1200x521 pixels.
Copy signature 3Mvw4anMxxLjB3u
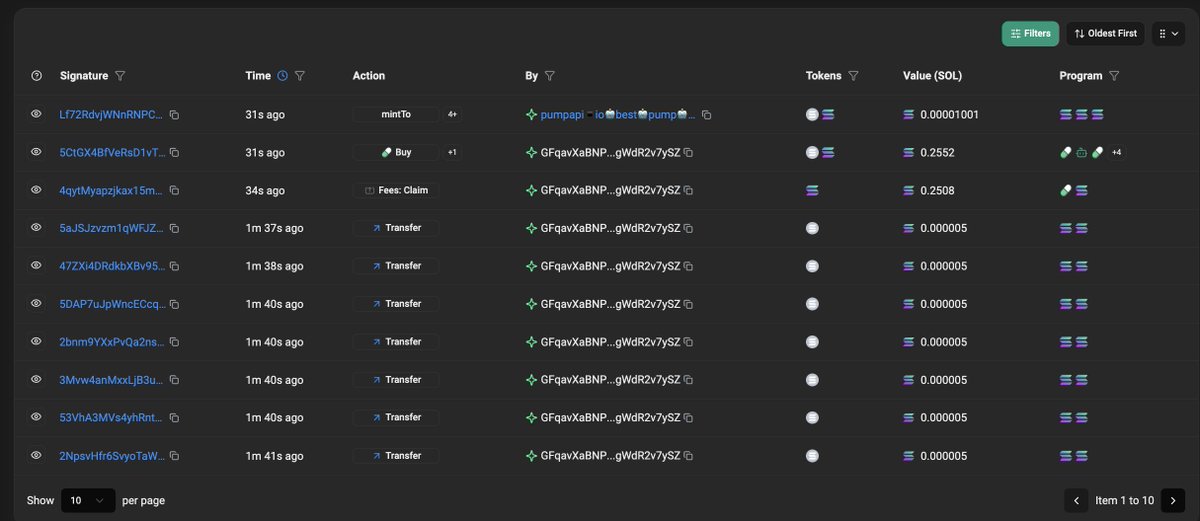click(174, 380)
